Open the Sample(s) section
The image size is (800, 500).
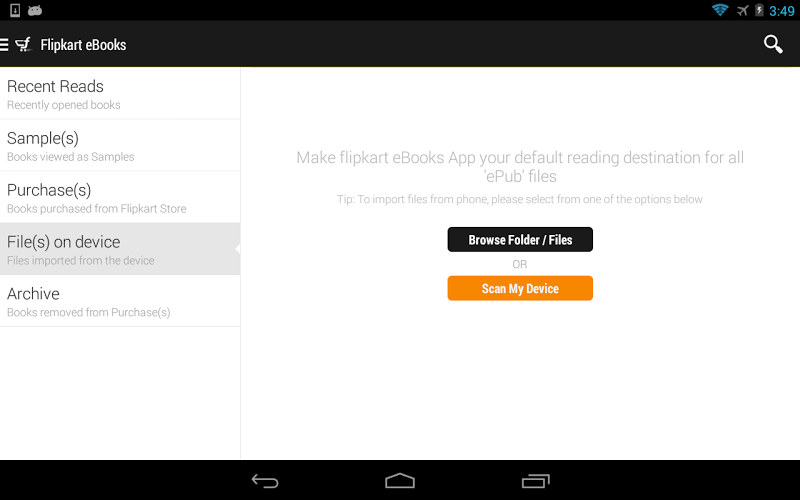(120, 146)
